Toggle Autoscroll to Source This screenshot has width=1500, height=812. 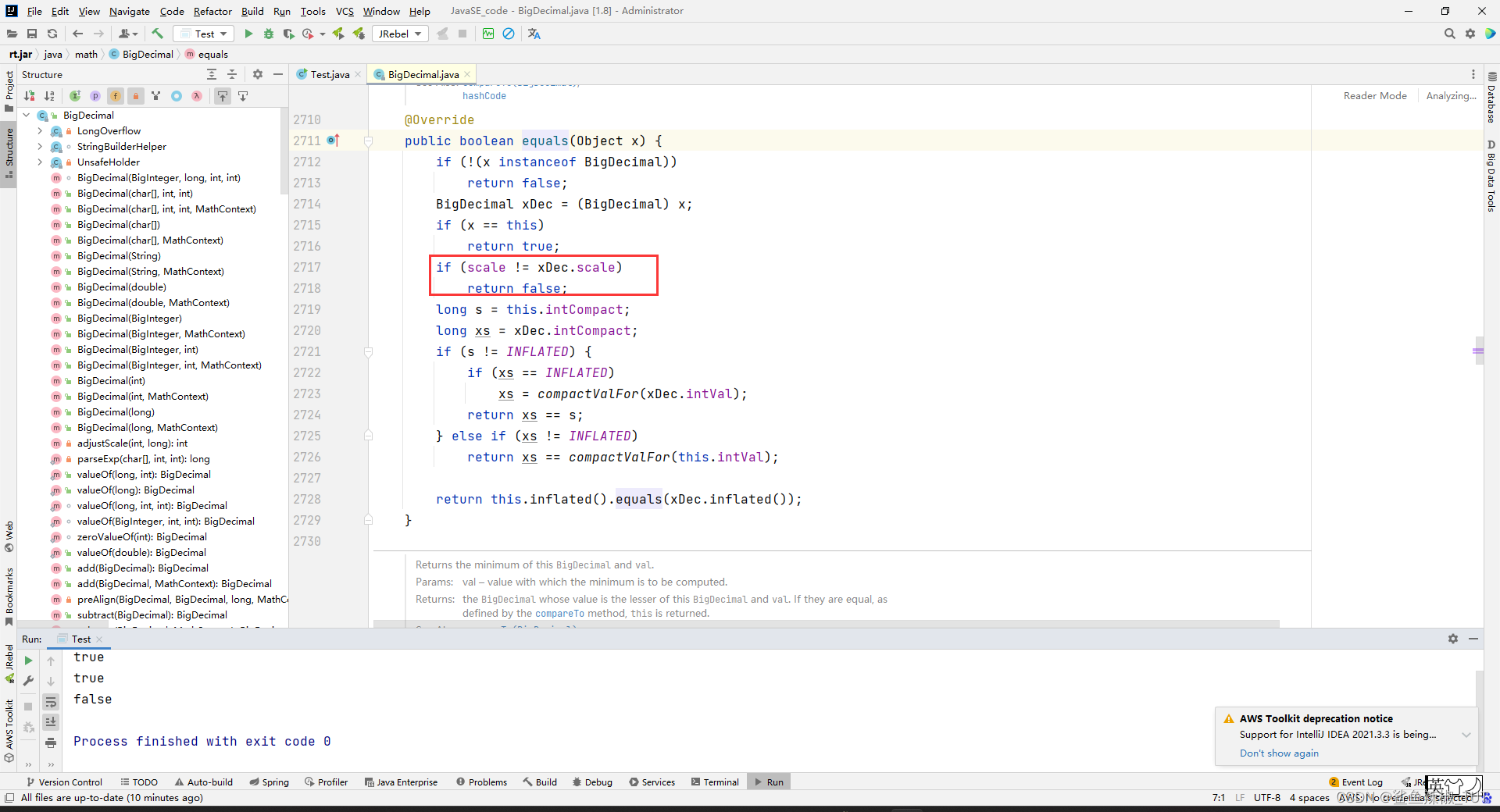pos(223,96)
